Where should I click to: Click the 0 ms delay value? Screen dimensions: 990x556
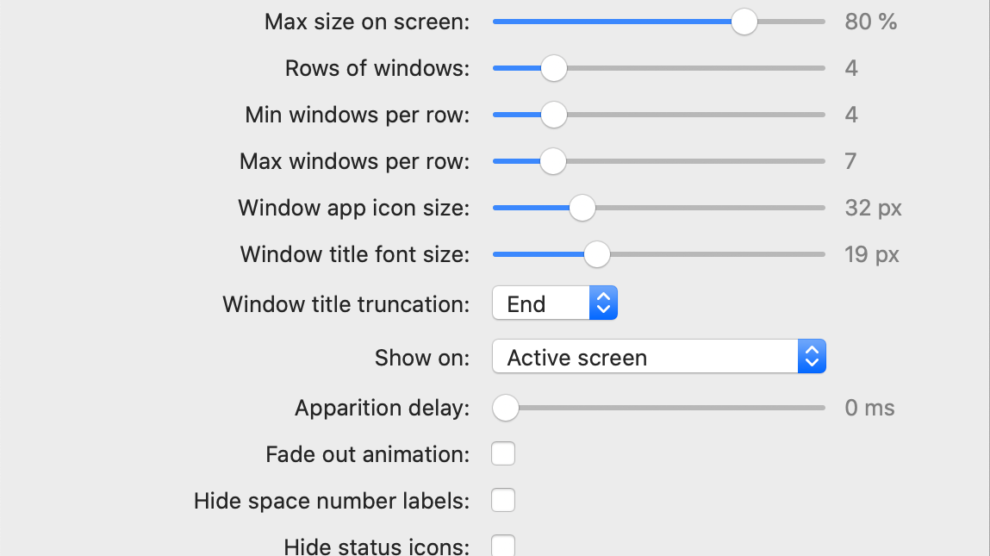click(x=869, y=408)
